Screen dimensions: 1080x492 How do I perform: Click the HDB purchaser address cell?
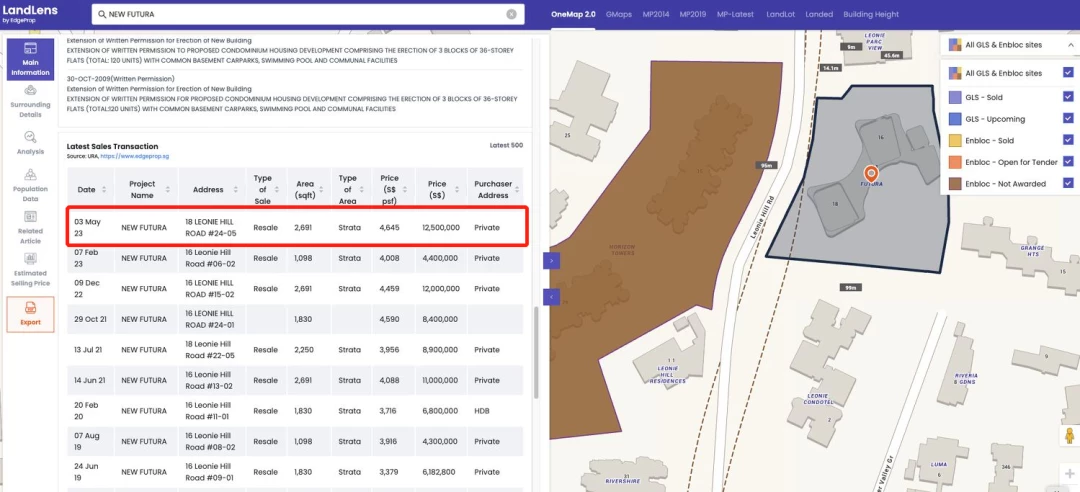[x=481, y=411]
